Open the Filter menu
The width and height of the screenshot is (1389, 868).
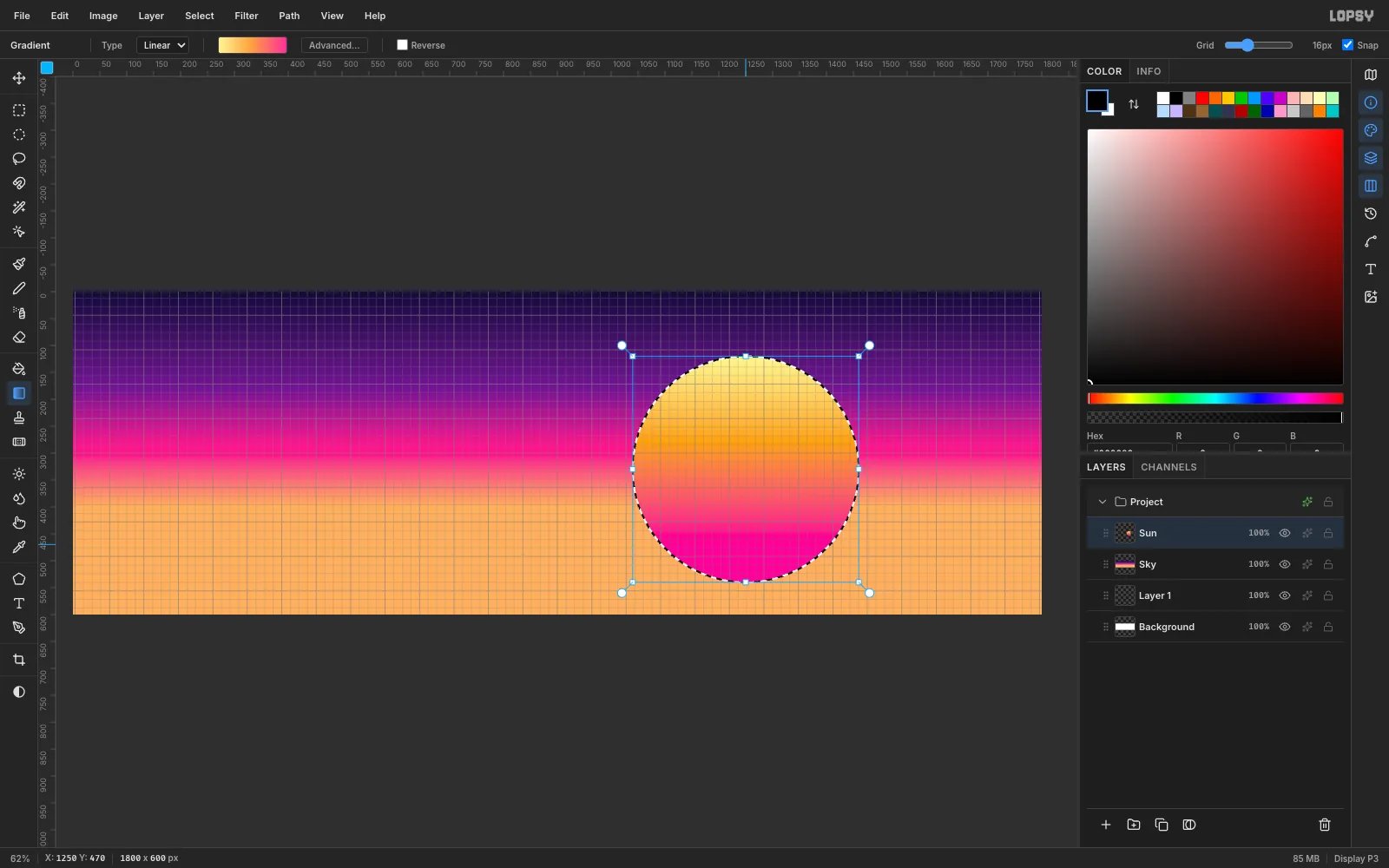247,16
